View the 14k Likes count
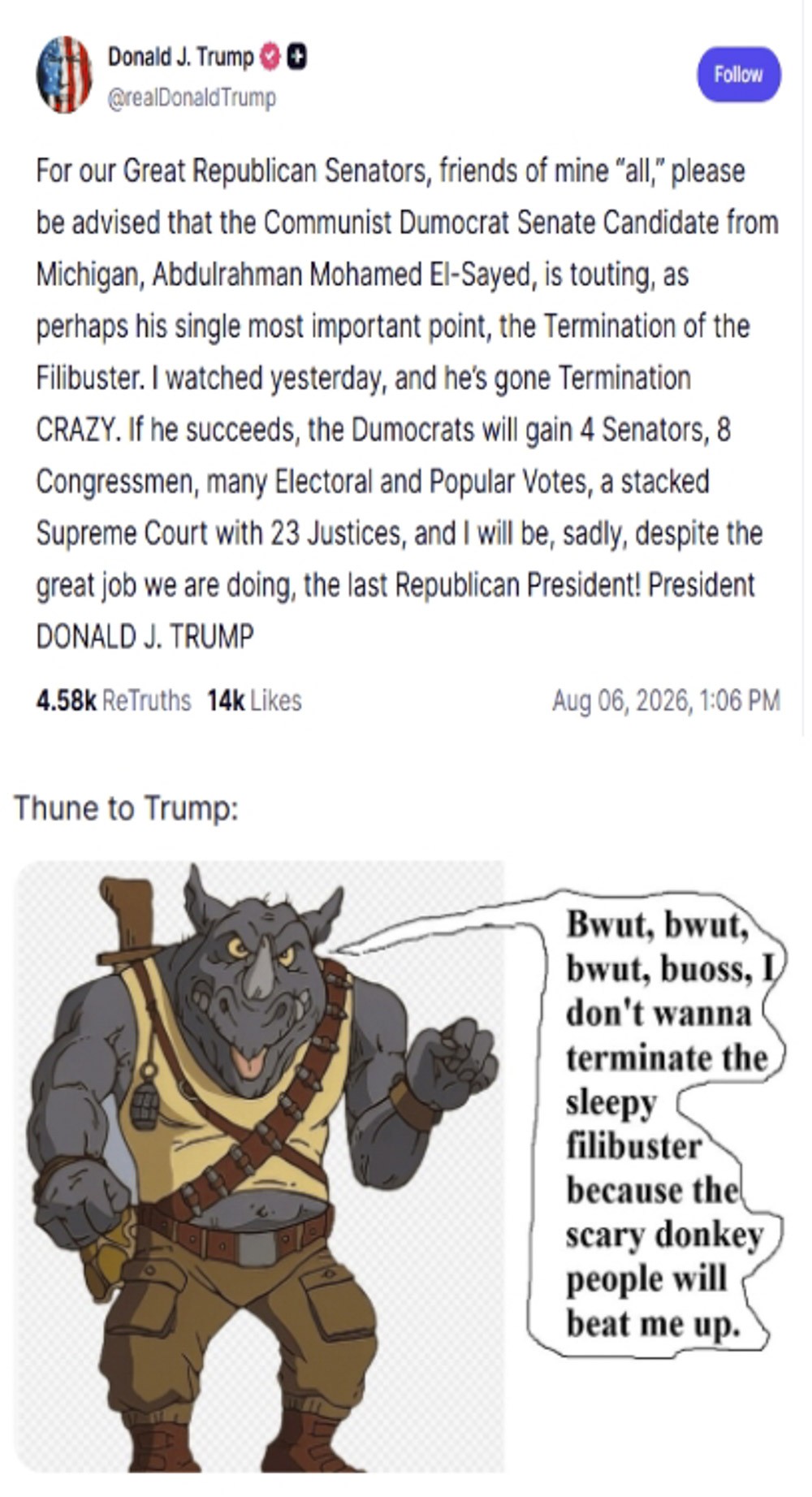812x1497 pixels. [254, 700]
